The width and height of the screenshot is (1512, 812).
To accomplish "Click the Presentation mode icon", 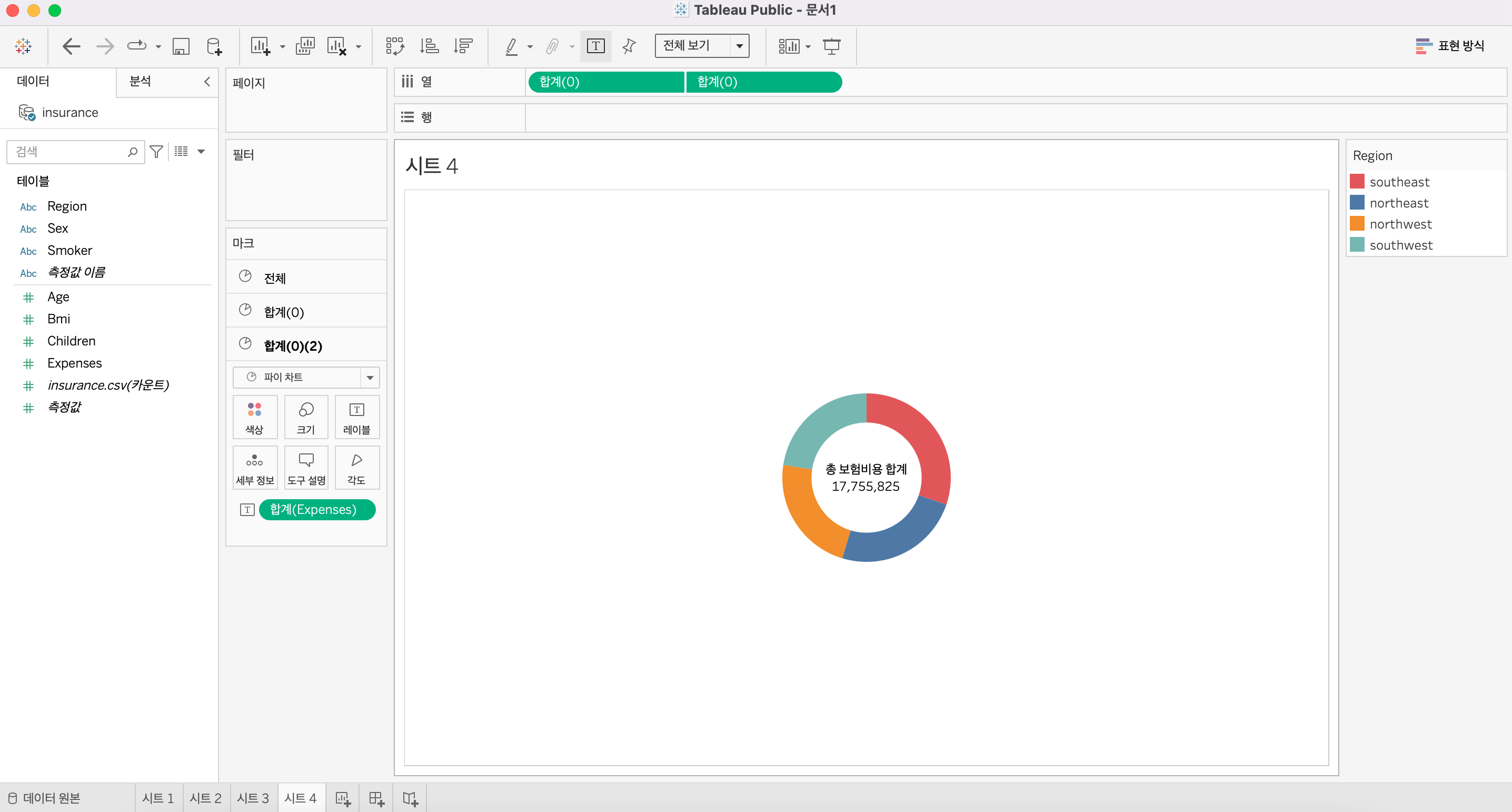I will click(x=831, y=46).
